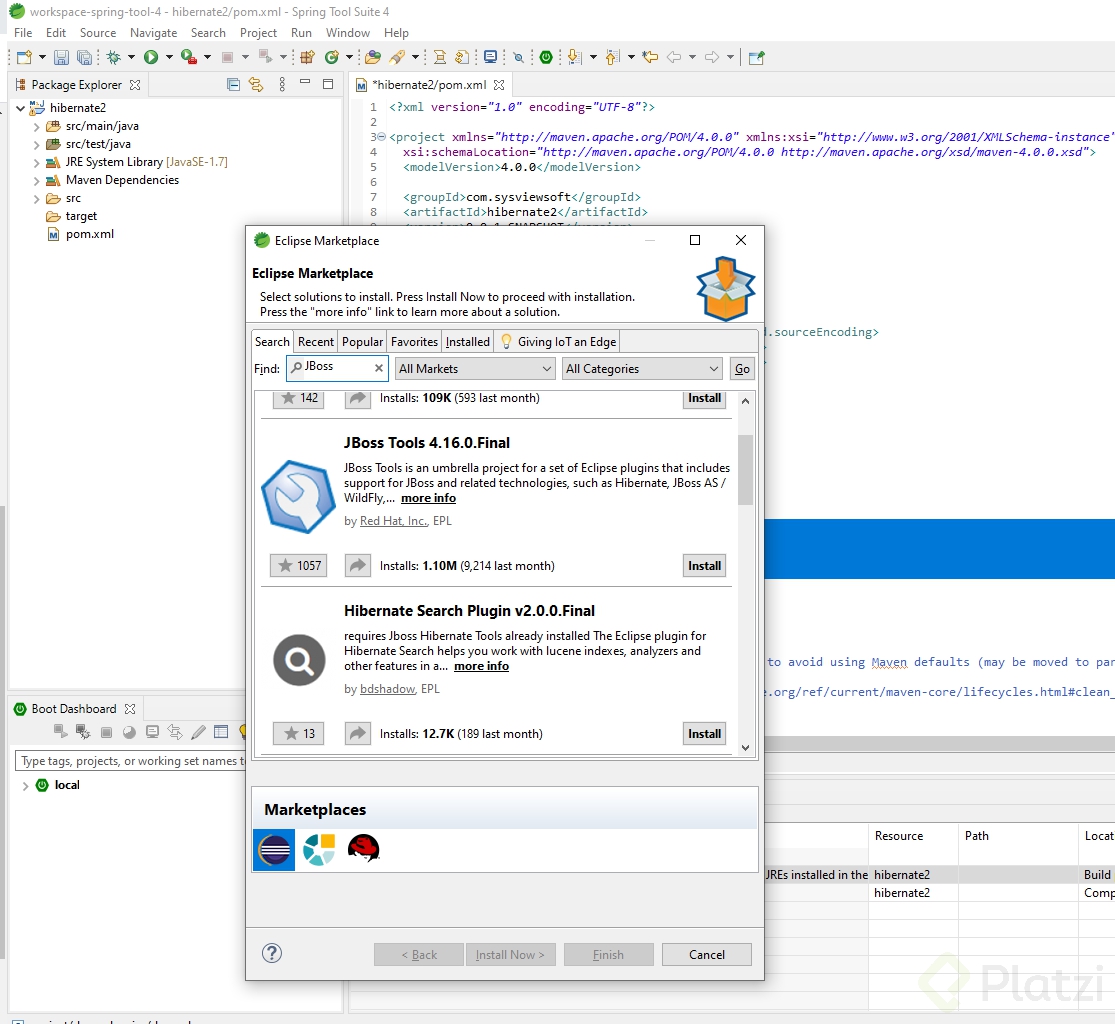Select the middle colorful marketplace catalog icon
Image resolution: width=1115 pixels, height=1024 pixels.
319,849
